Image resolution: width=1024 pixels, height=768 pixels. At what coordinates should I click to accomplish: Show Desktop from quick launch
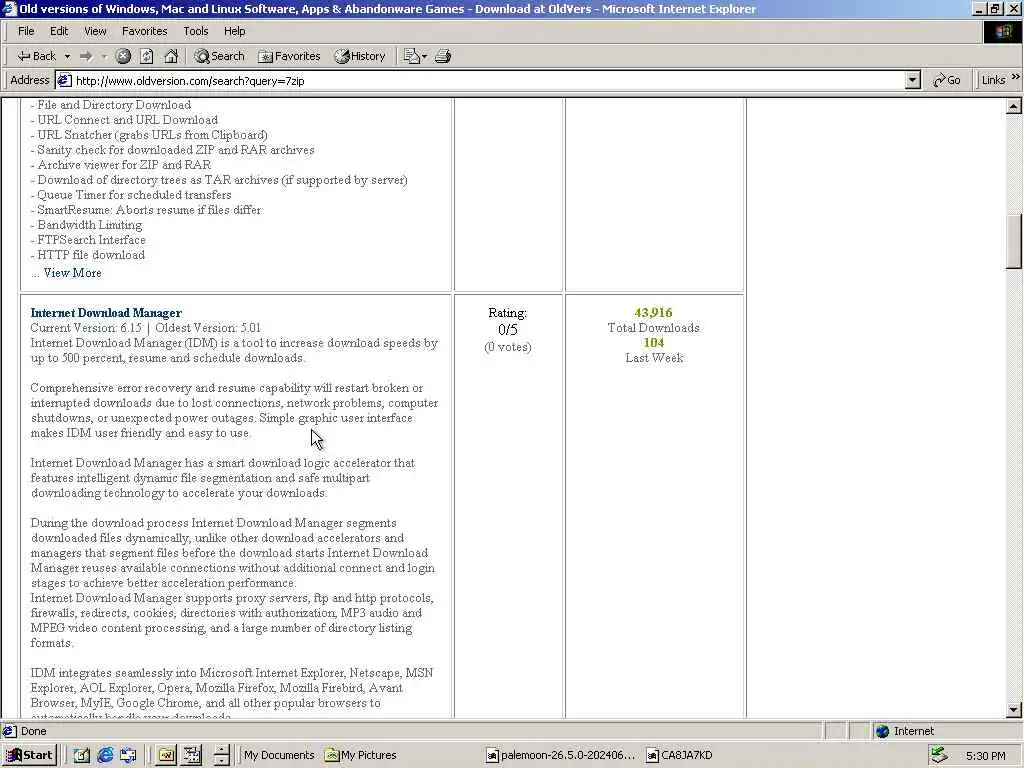point(82,755)
